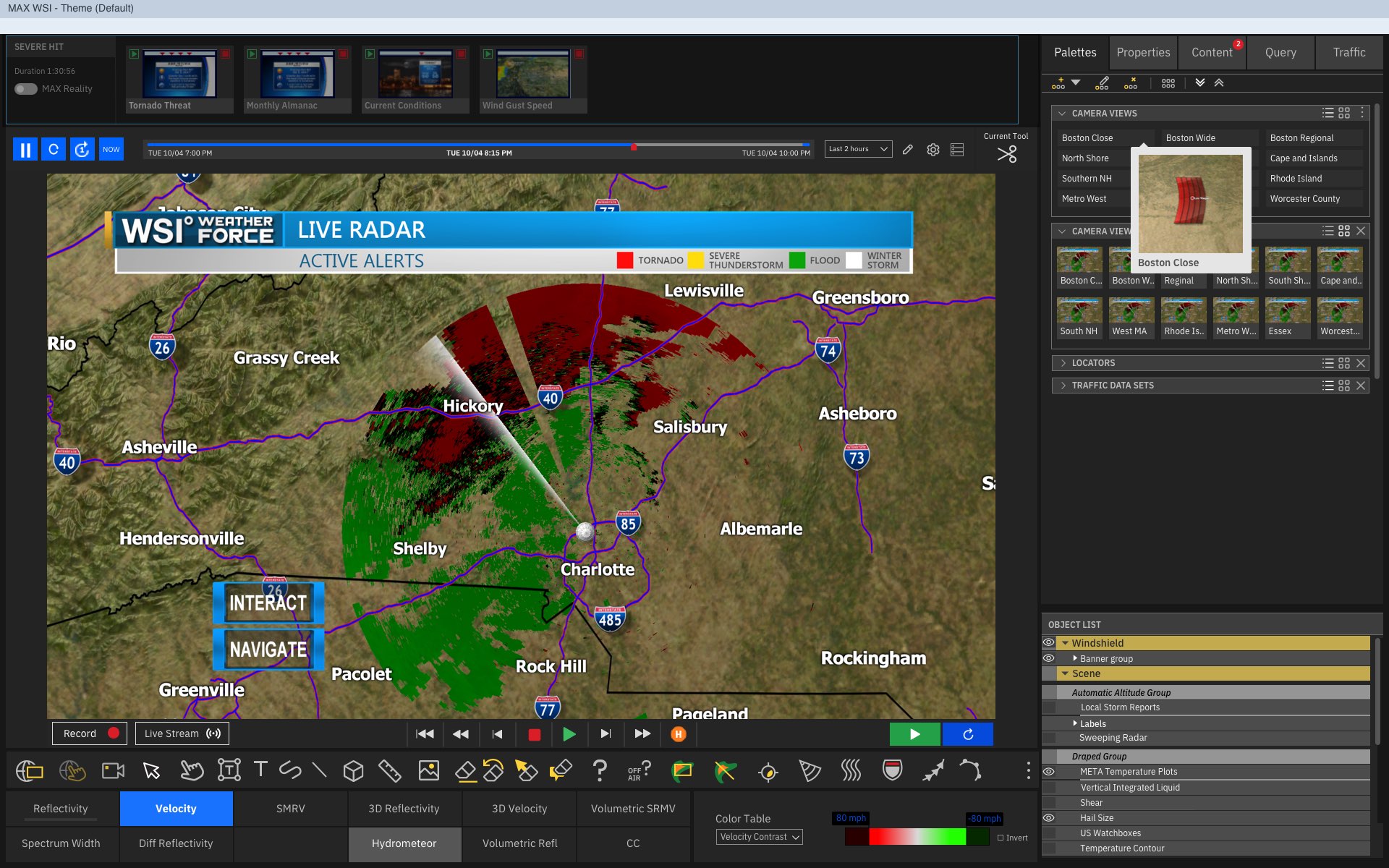The image size is (1389, 868).
Task: Open the Velocity Contrast color table dropdown
Action: click(759, 837)
